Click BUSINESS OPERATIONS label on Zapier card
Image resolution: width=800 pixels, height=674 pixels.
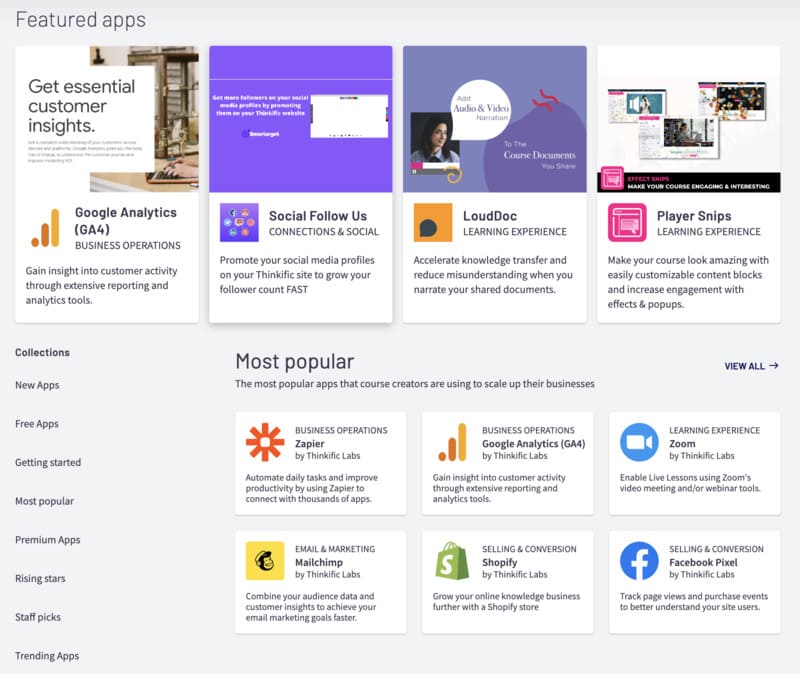[x=341, y=430]
